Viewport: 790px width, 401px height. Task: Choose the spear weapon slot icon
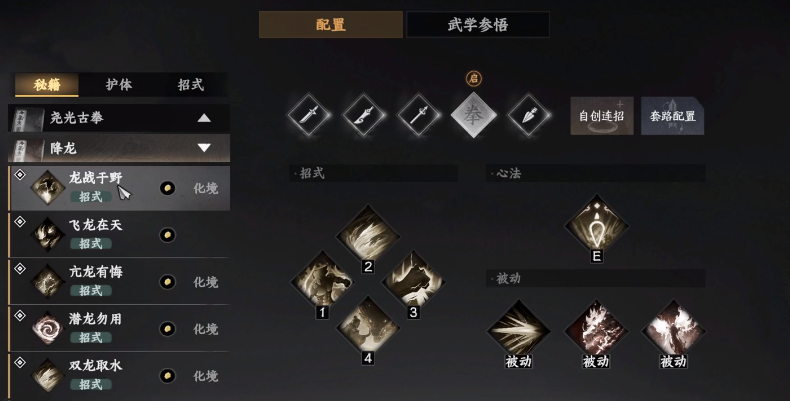(x=418, y=115)
